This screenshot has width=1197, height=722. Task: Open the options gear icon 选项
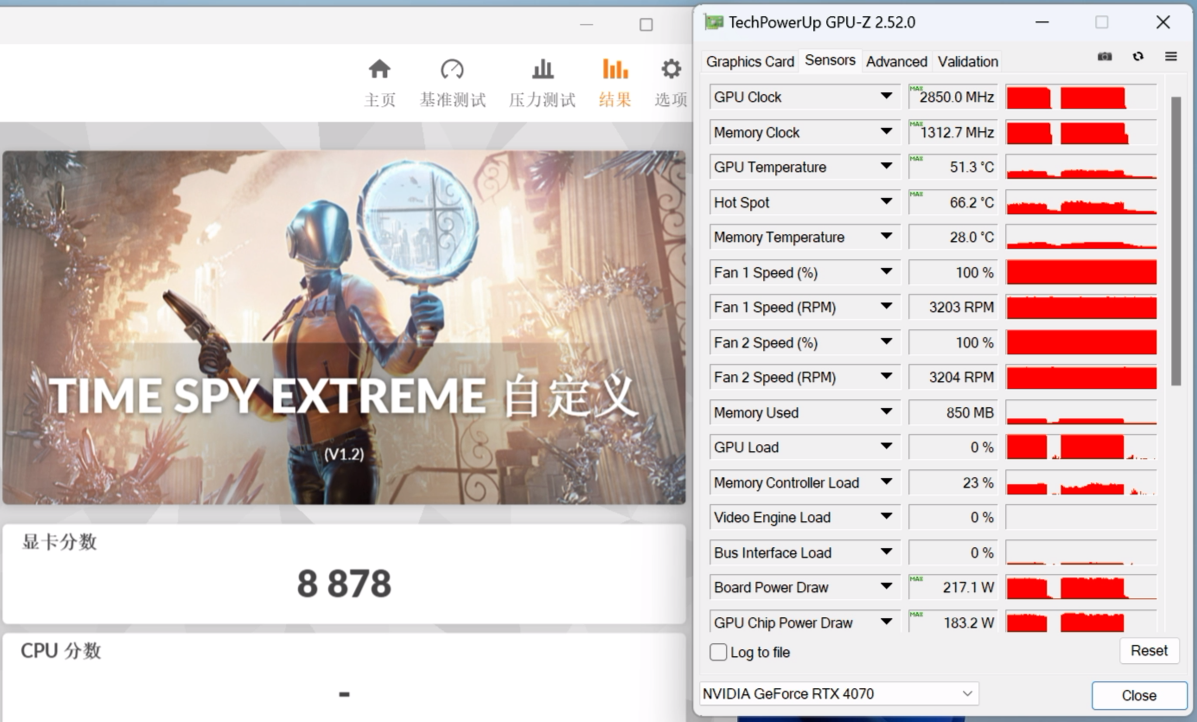pos(671,70)
